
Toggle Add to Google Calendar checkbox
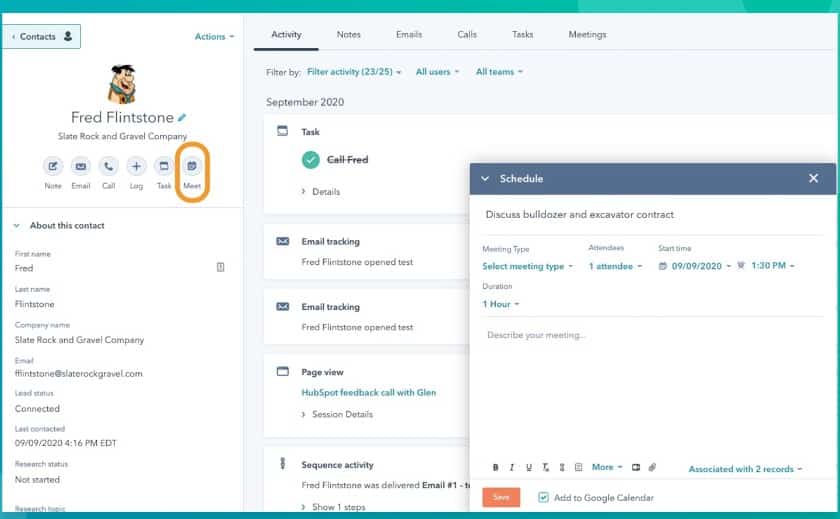pyautogui.click(x=543, y=498)
